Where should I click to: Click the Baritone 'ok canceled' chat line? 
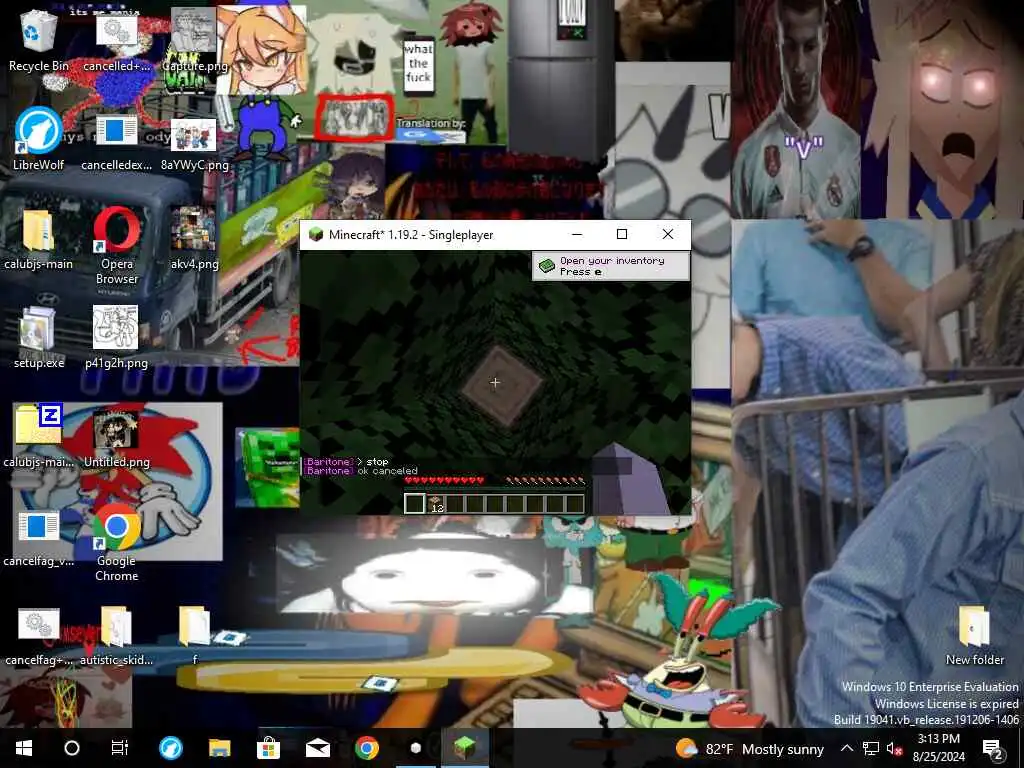360,471
